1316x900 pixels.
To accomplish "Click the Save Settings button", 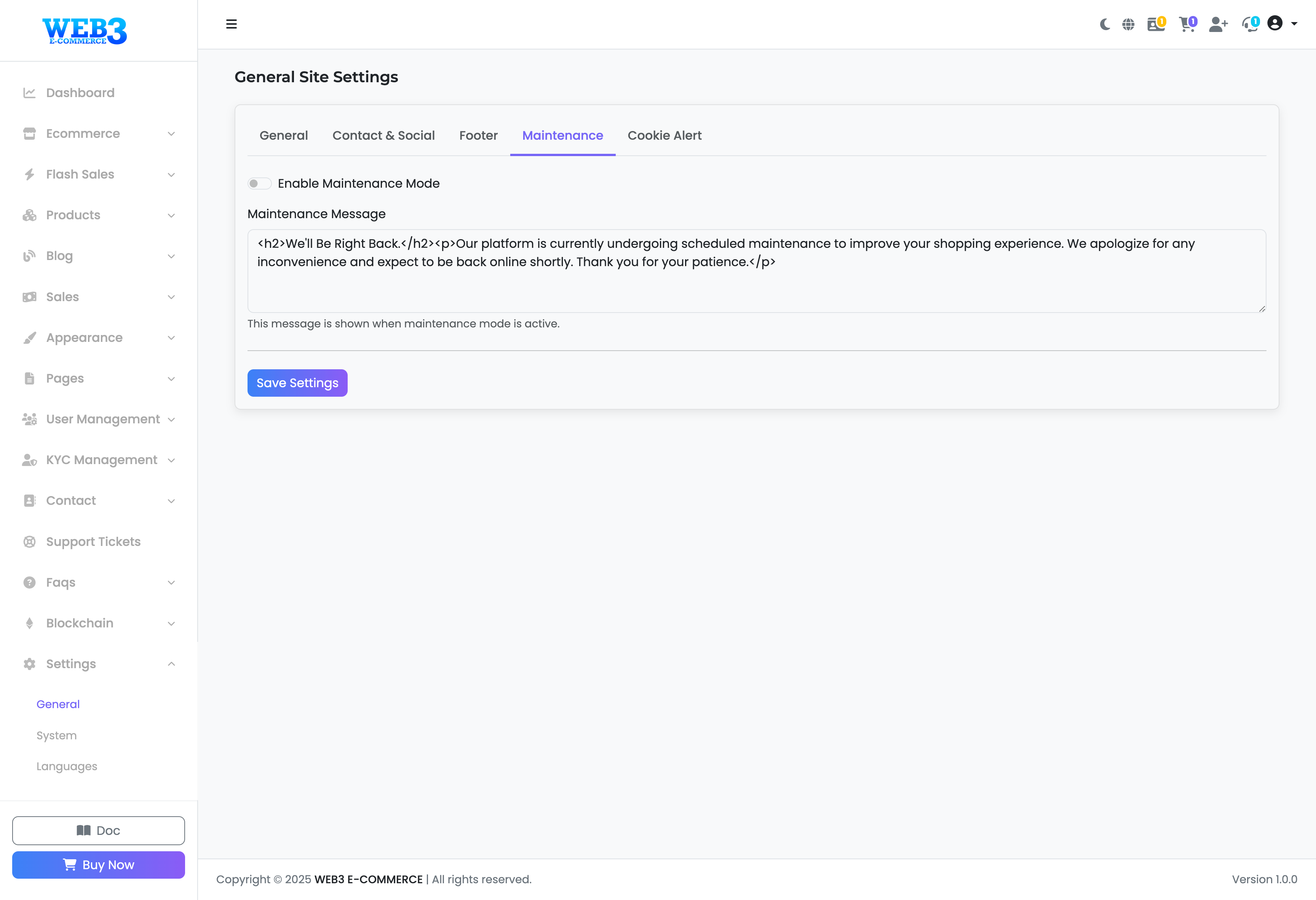I will click(297, 383).
